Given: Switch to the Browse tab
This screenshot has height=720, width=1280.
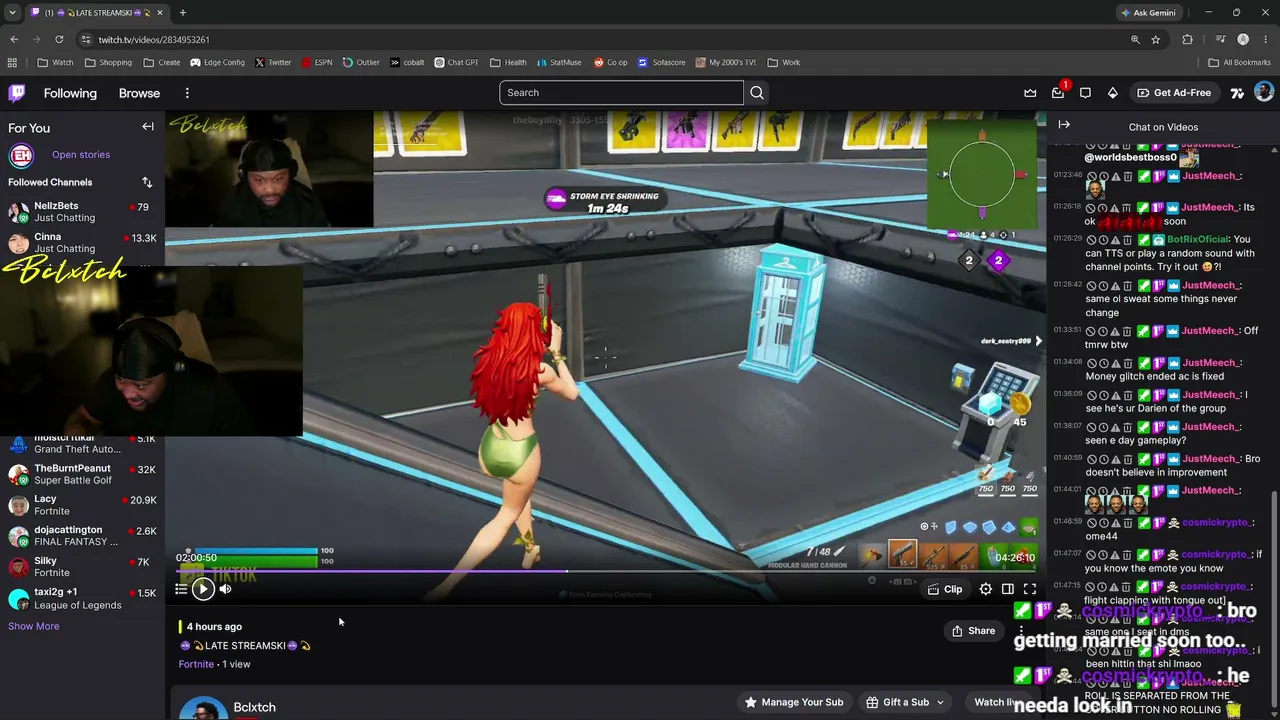Looking at the screenshot, I should [139, 93].
